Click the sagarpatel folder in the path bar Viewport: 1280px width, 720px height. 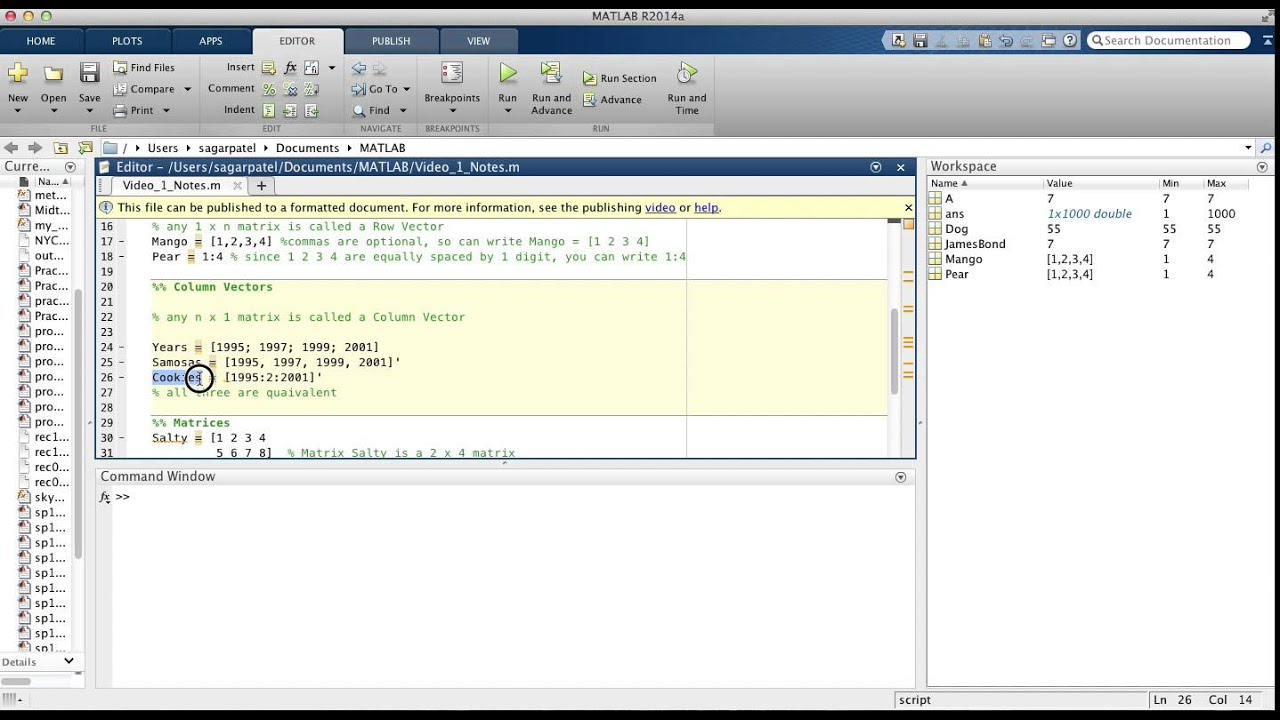click(227, 148)
